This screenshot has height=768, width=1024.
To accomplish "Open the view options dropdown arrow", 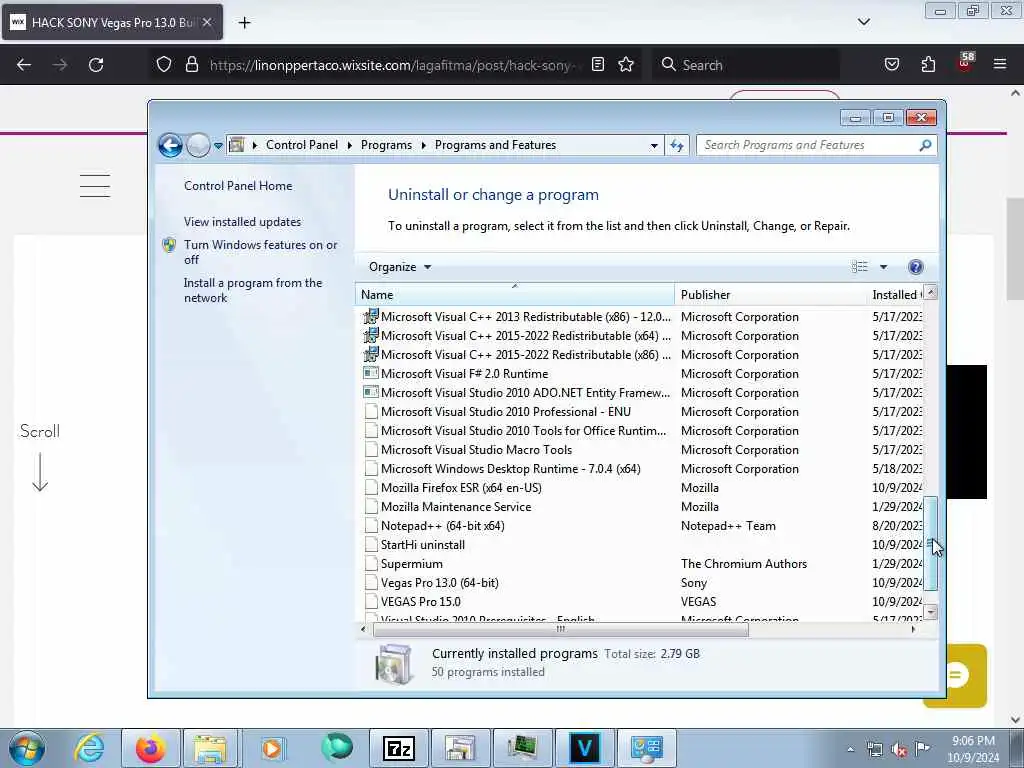I will 884,266.
